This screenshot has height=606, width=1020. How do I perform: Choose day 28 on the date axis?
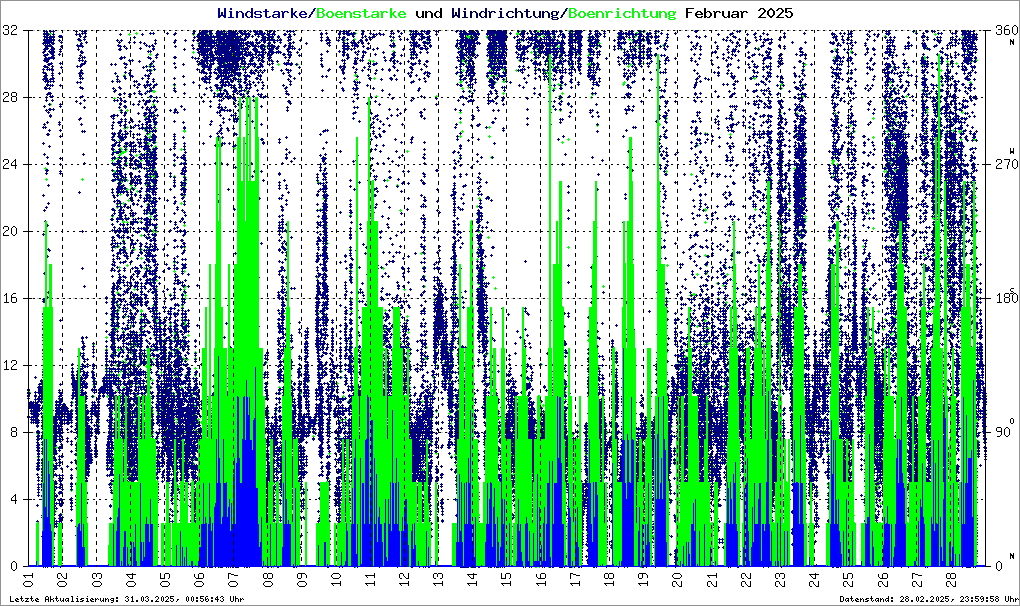(x=949, y=579)
